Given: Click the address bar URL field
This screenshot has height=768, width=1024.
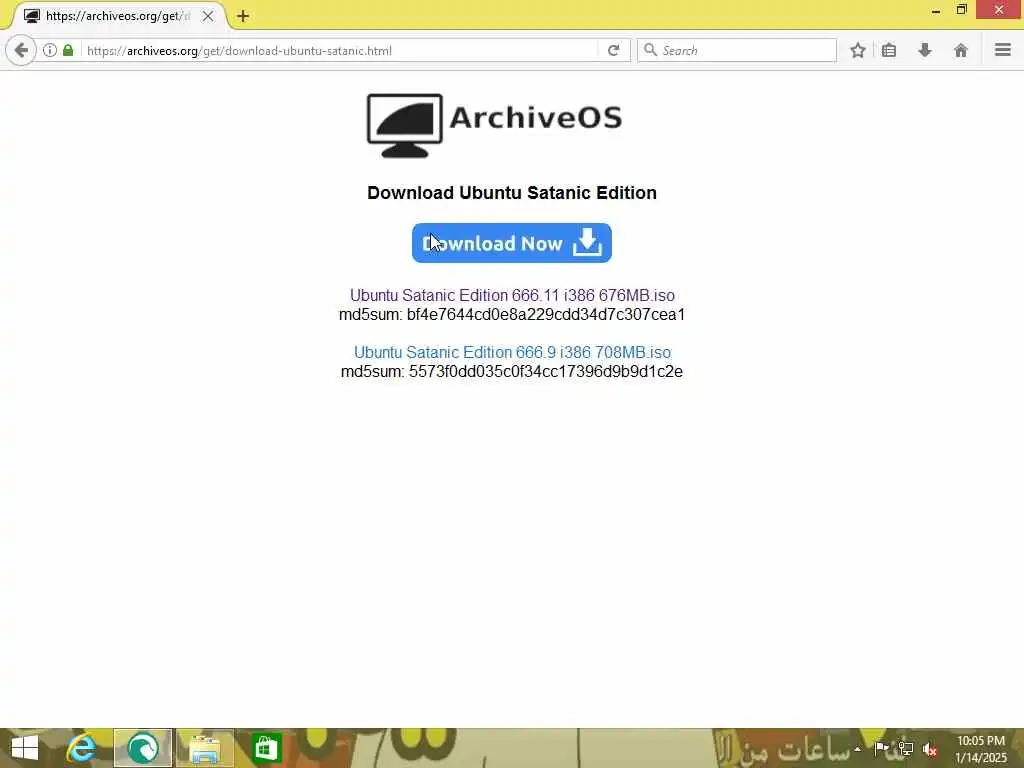Looking at the screenshot, I should (x=340, y=50).
